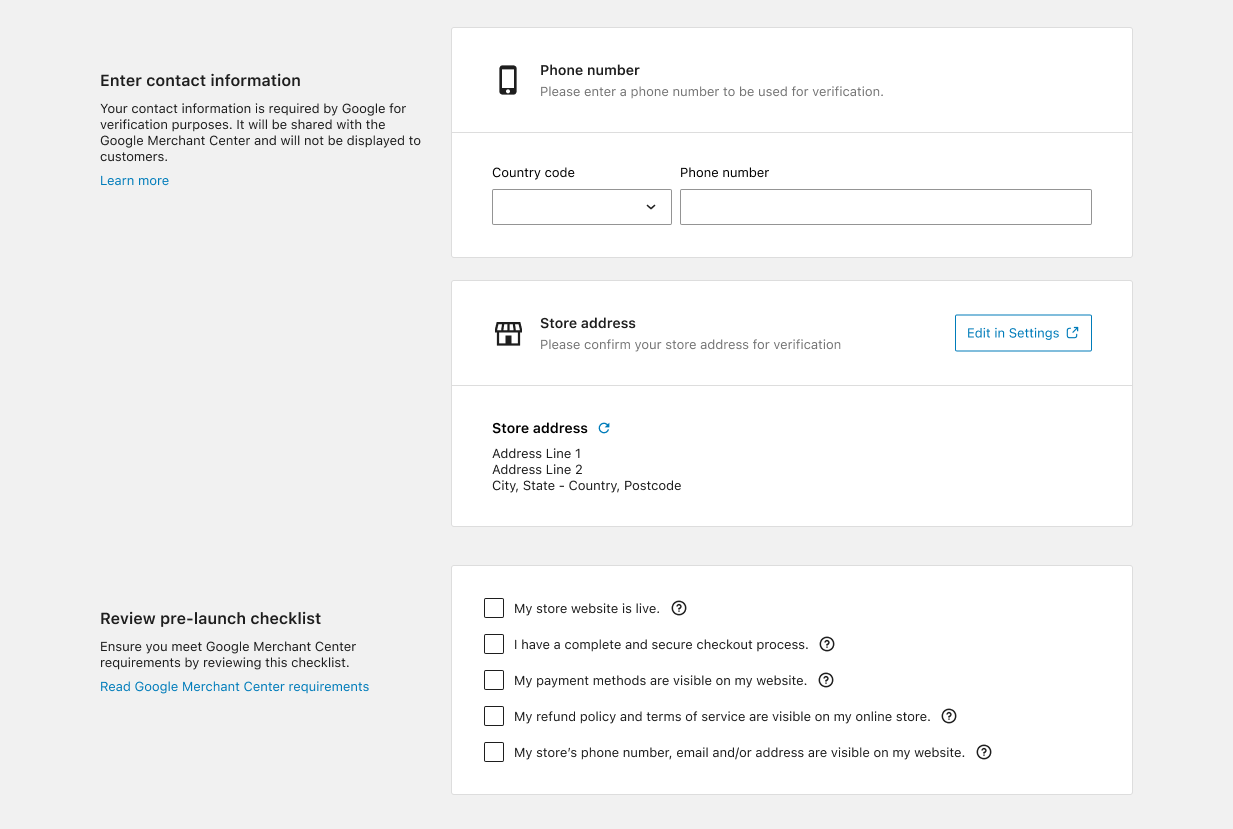
Task: Refresh the store address
Action: click(604, 428)
